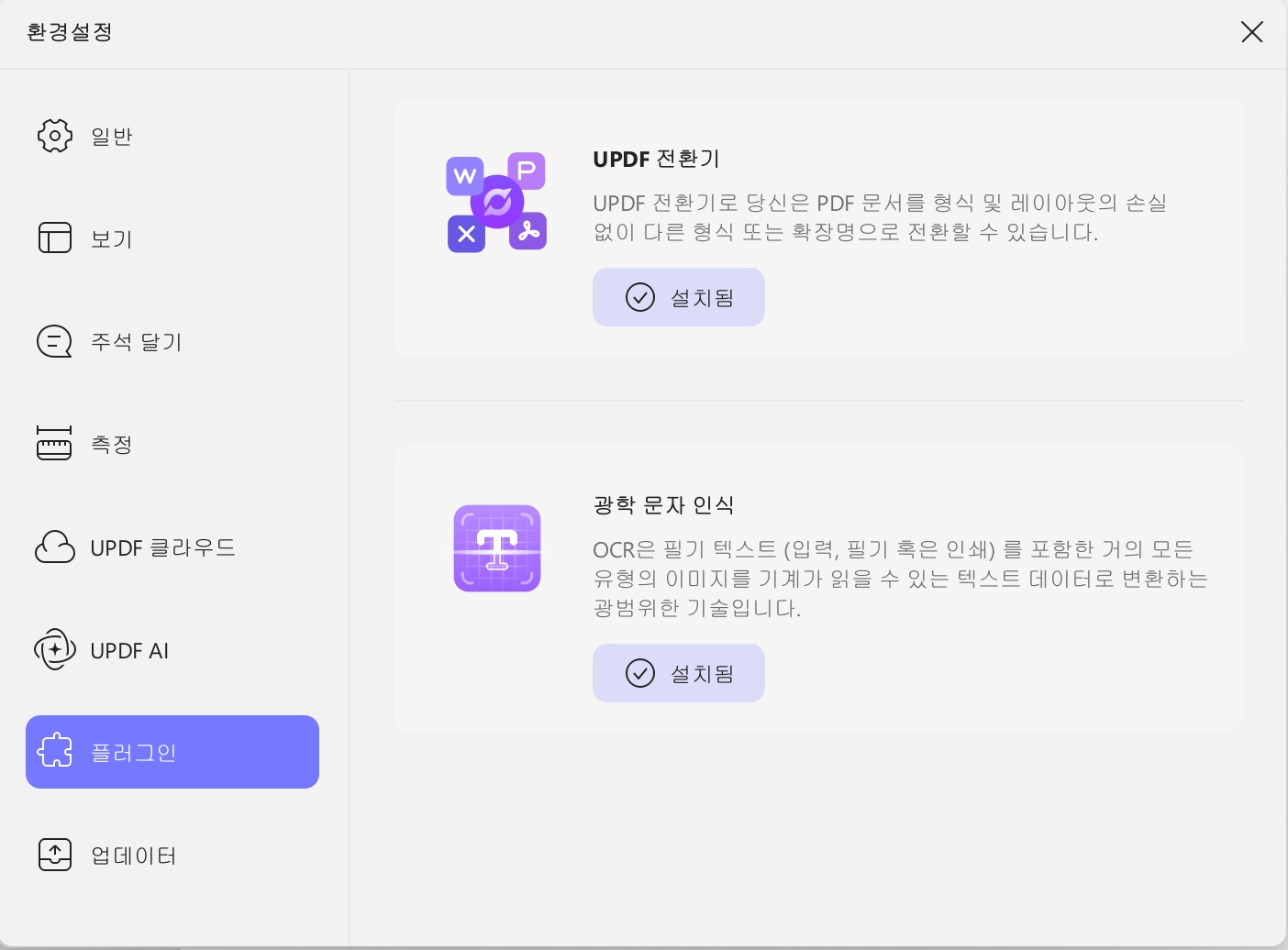
Task: Click the UPDF 전환기 description text
Action: pyautogui.click(x=880, y=217)
